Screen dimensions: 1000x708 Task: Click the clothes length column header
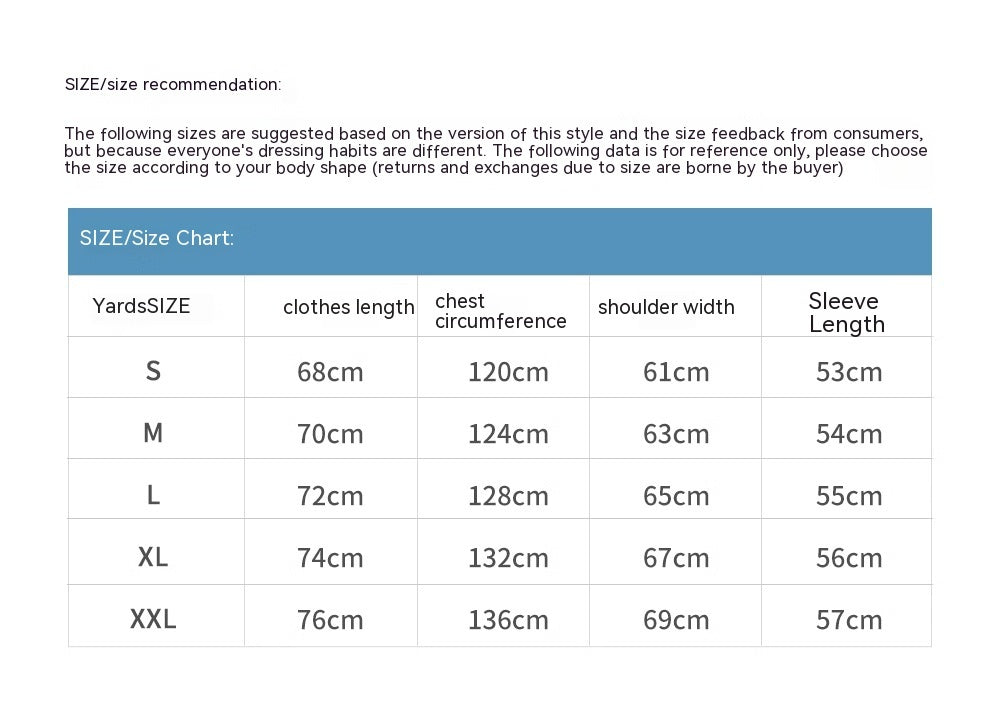point(348,307)
